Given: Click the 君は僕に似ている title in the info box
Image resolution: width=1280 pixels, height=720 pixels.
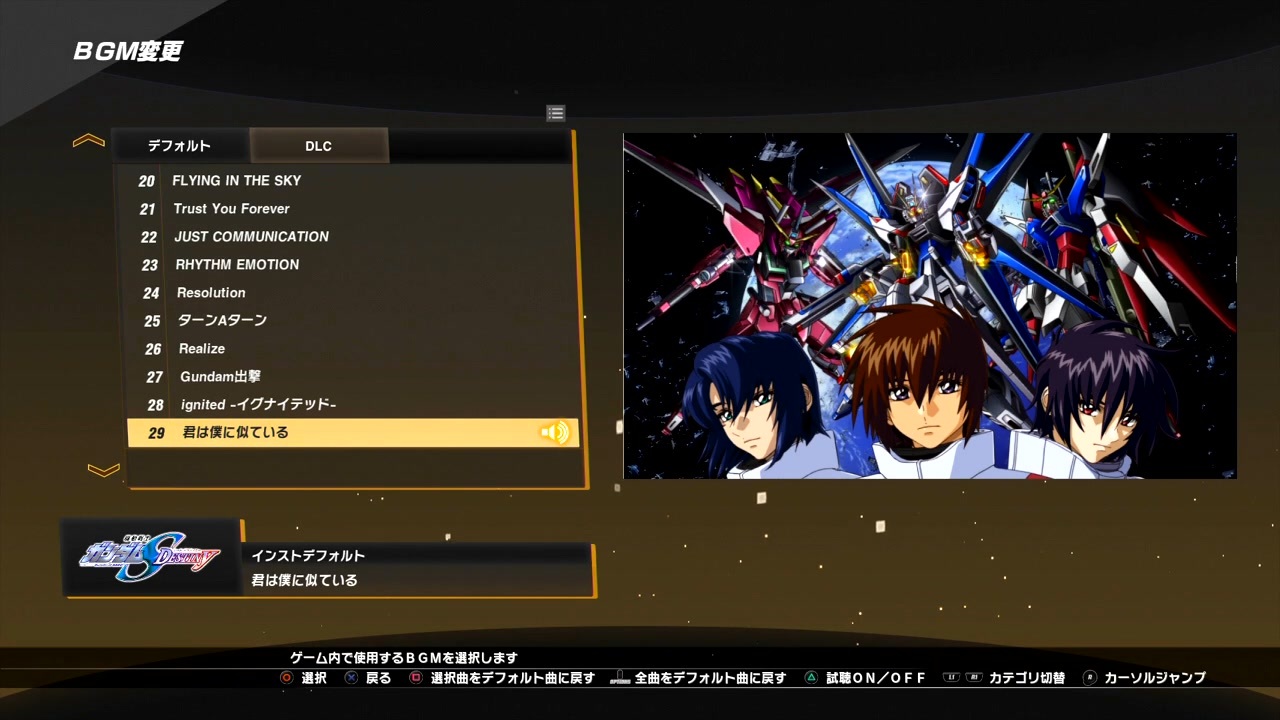Looking at the screenshot, I should coord(304,580).
